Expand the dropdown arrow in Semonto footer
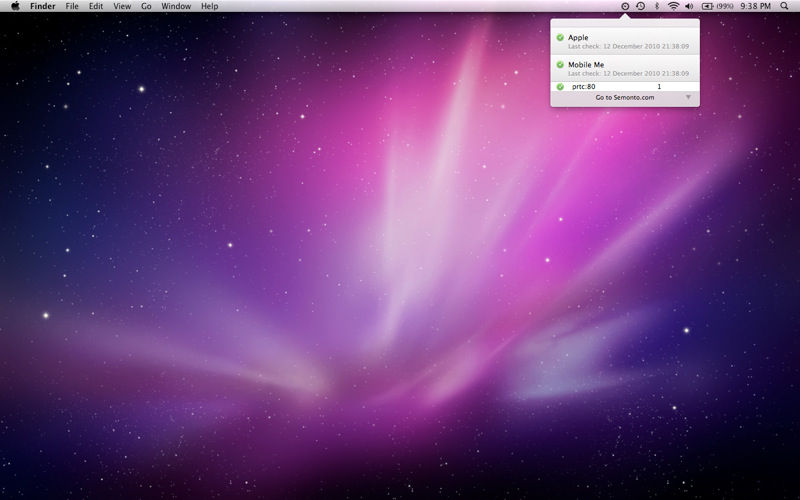800x500 pixels. coord(688,97)
